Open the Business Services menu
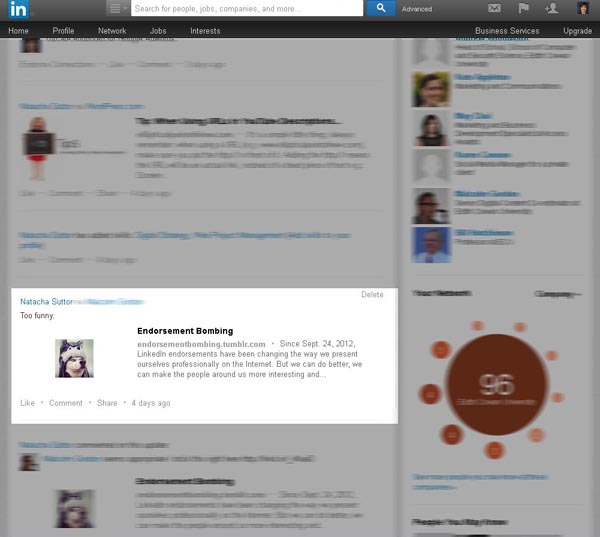Viewport: 600px width, 537px height. click(x=507, y=31)
